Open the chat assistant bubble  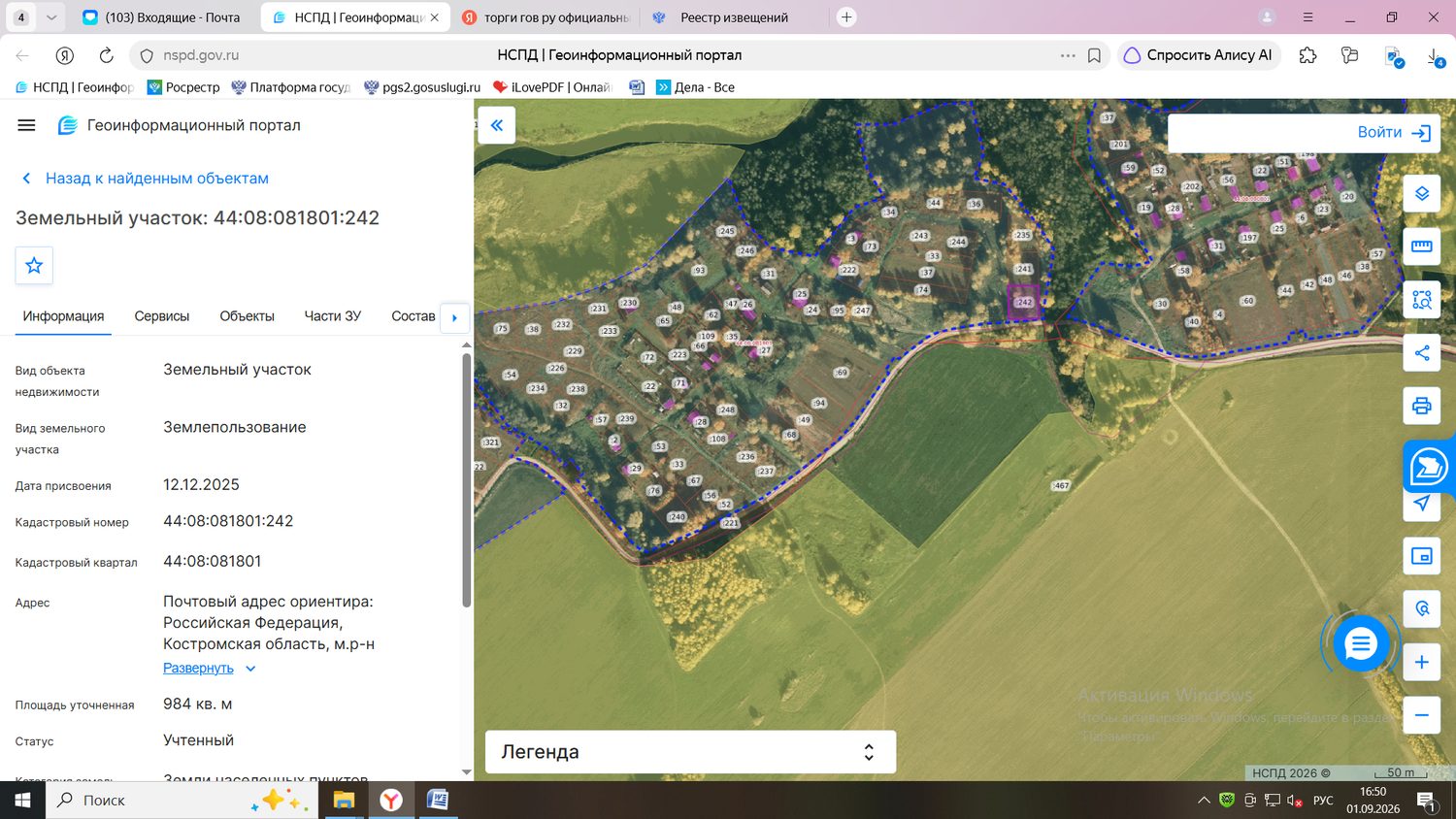coord(1360,642)
